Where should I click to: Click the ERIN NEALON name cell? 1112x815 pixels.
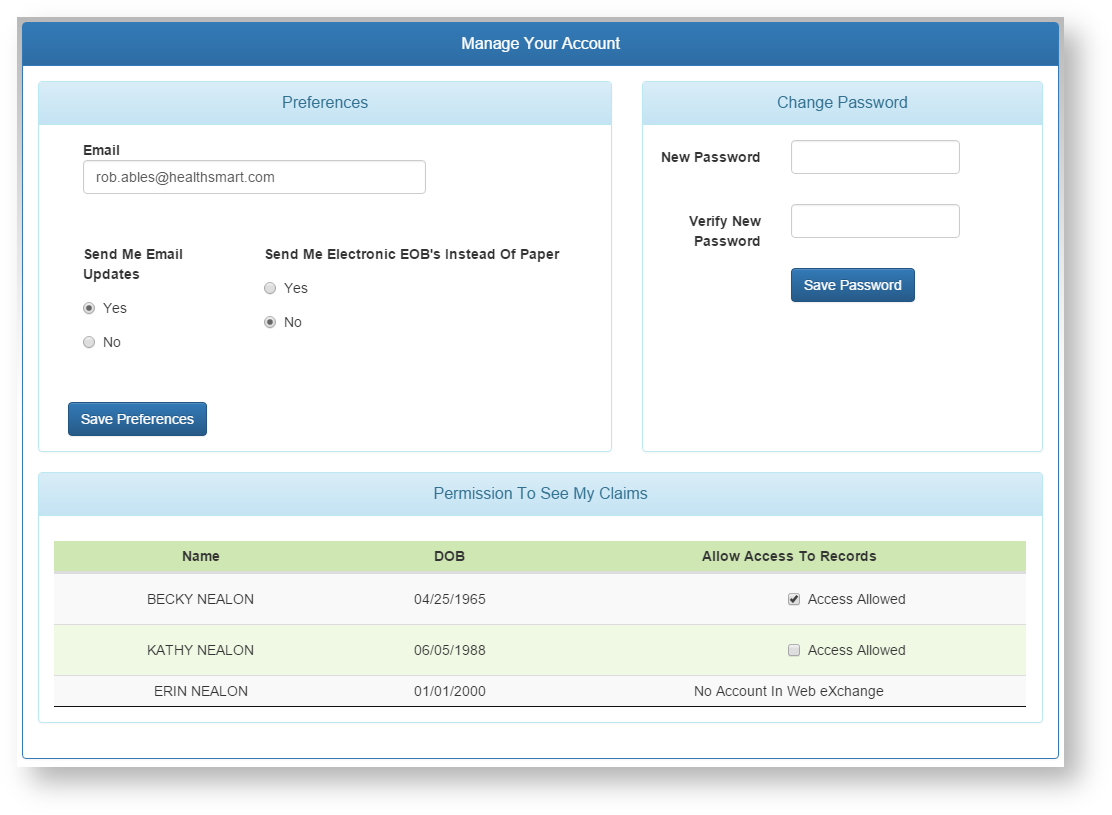(201, 692)
